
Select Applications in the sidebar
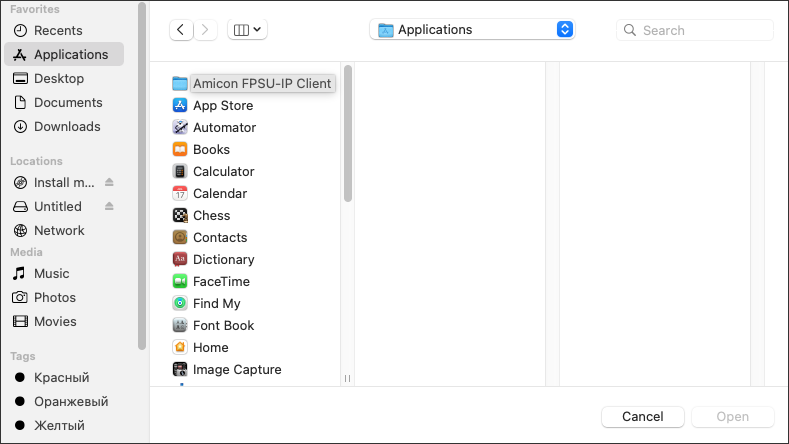64,54
